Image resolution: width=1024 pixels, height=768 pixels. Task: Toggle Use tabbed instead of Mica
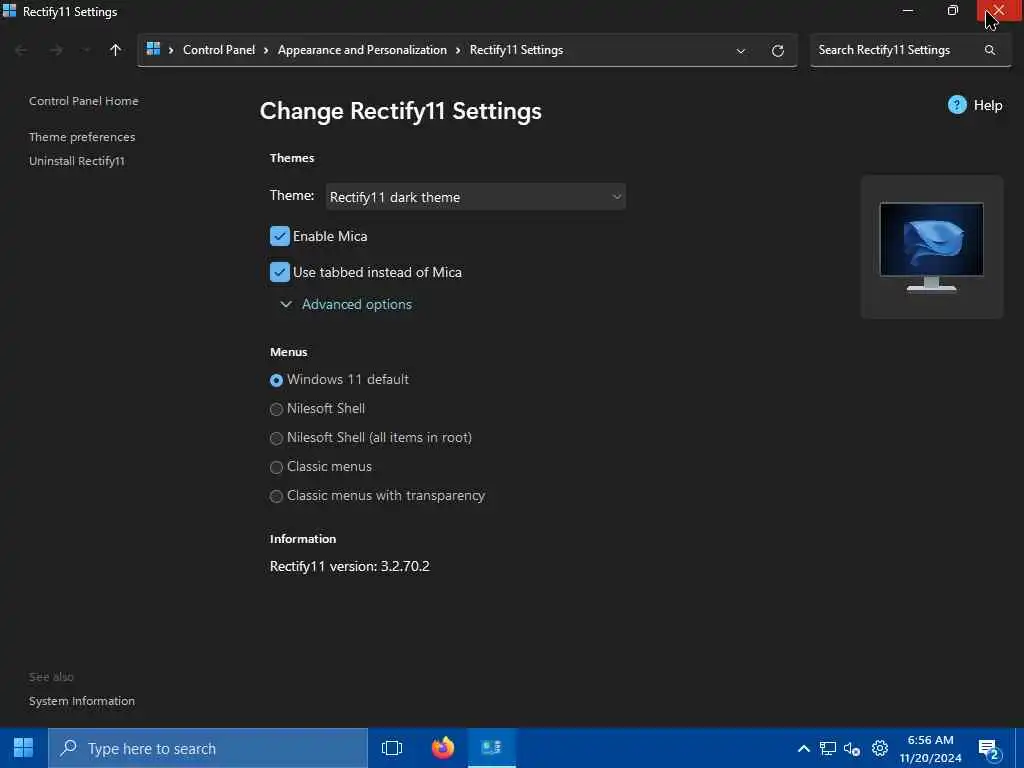[280, 272]
